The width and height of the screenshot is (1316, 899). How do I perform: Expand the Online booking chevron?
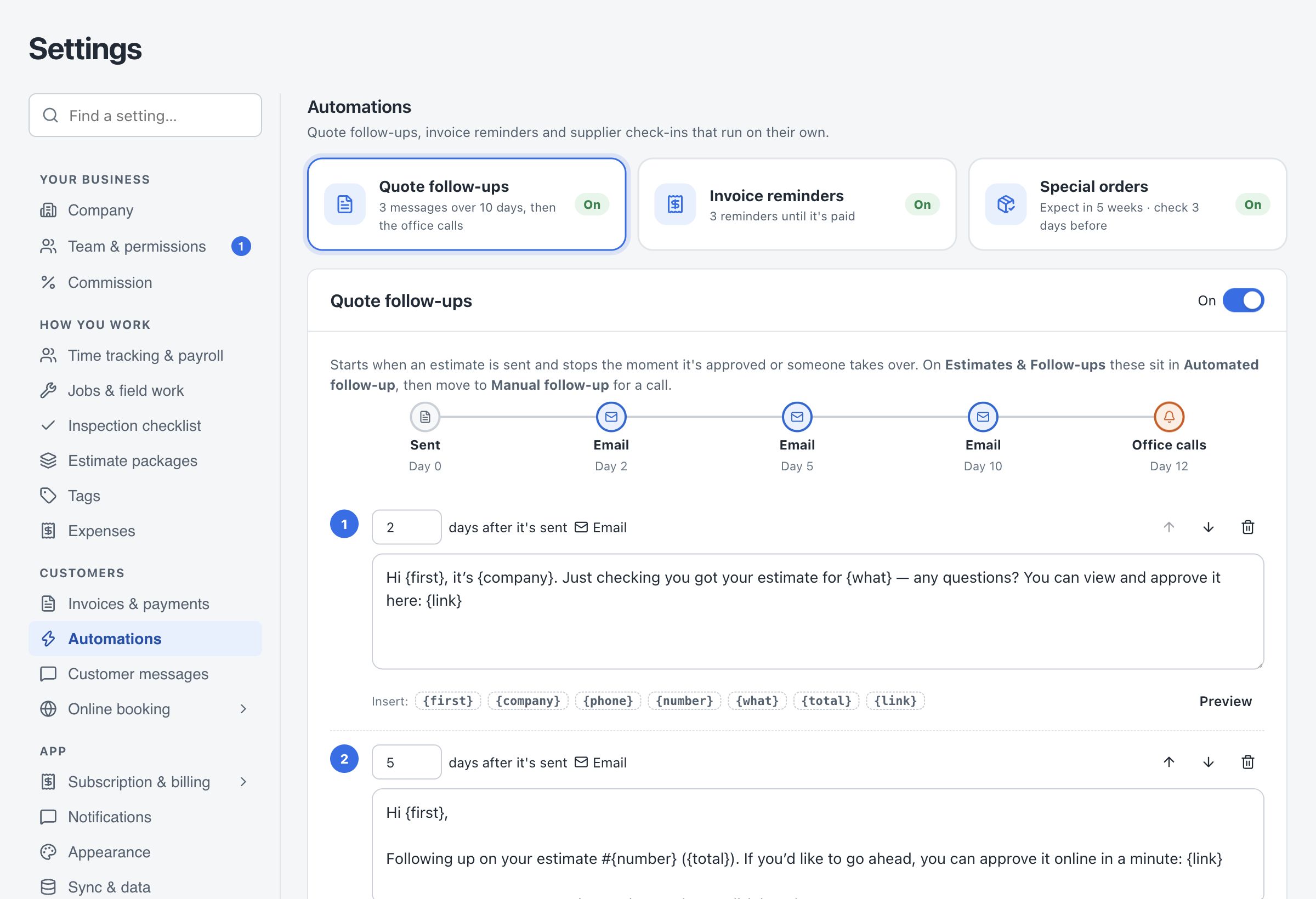[243, 709]
